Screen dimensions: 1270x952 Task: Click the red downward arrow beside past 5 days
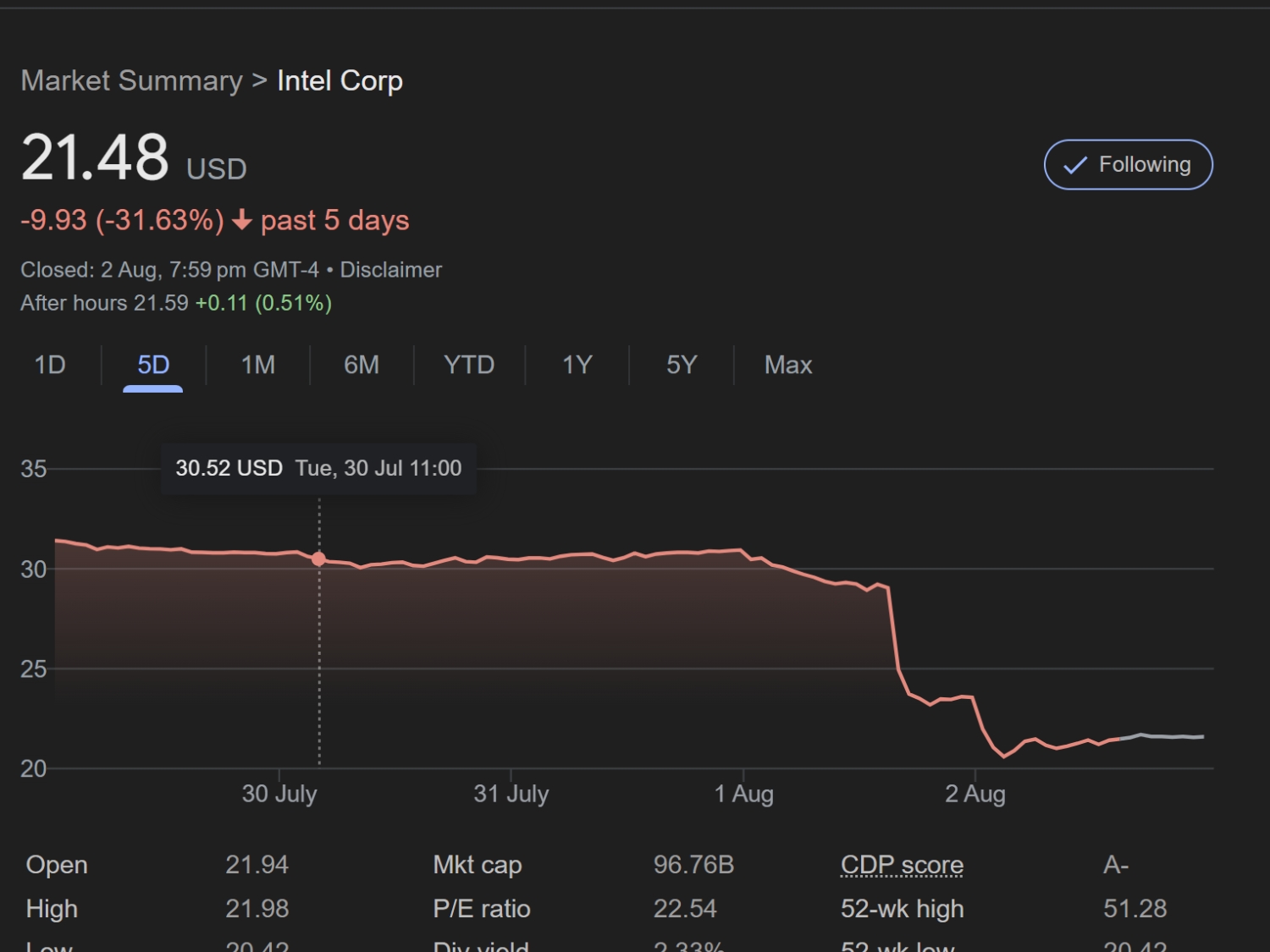click(243, 222)
